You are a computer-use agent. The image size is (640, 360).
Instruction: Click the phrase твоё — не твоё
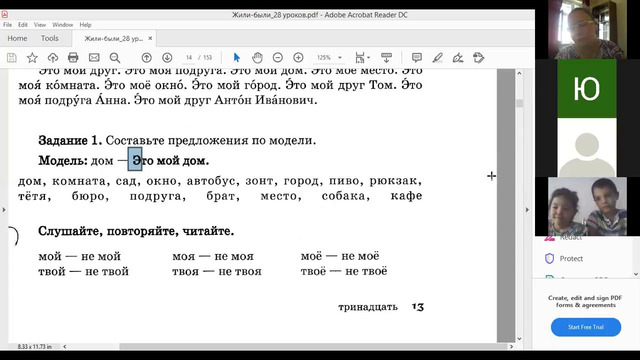pyautogui.click(x=344, y=271)
